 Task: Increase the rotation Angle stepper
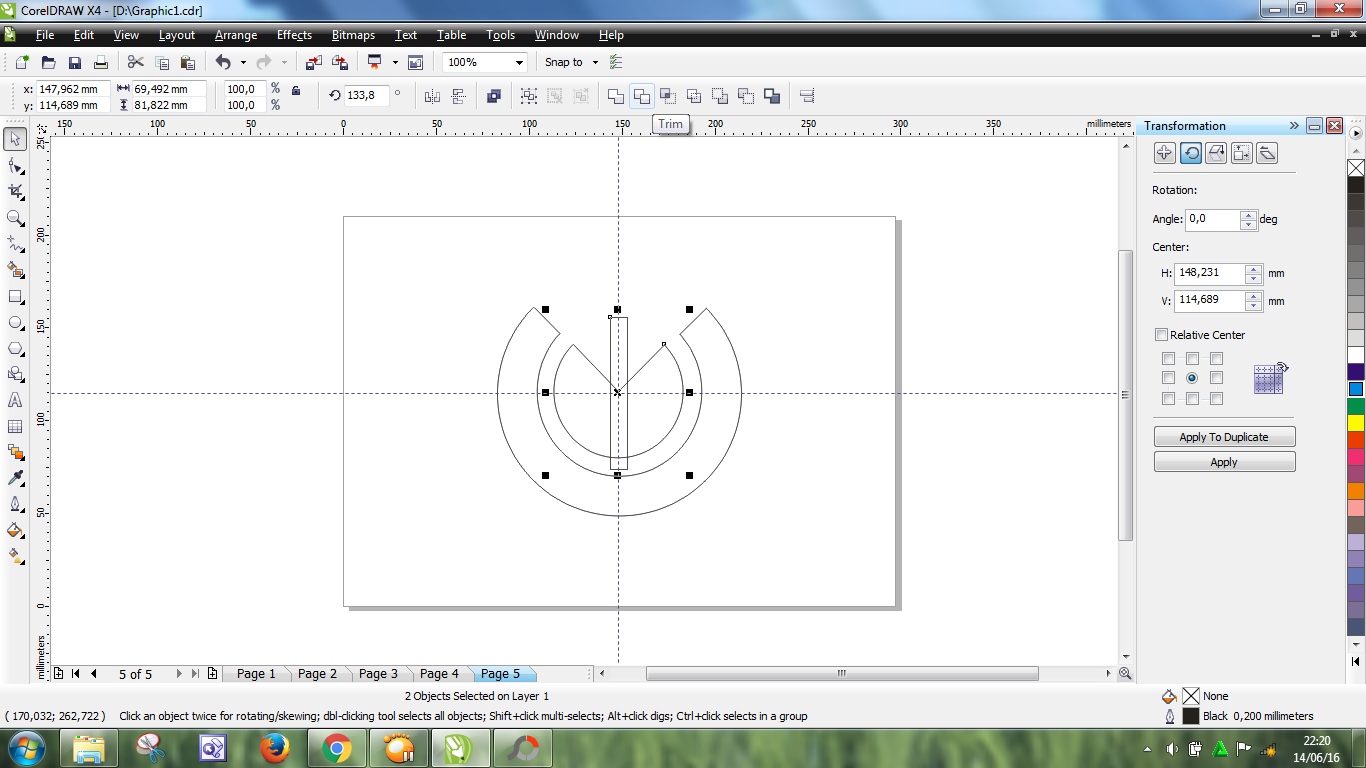coord(1248,214)
